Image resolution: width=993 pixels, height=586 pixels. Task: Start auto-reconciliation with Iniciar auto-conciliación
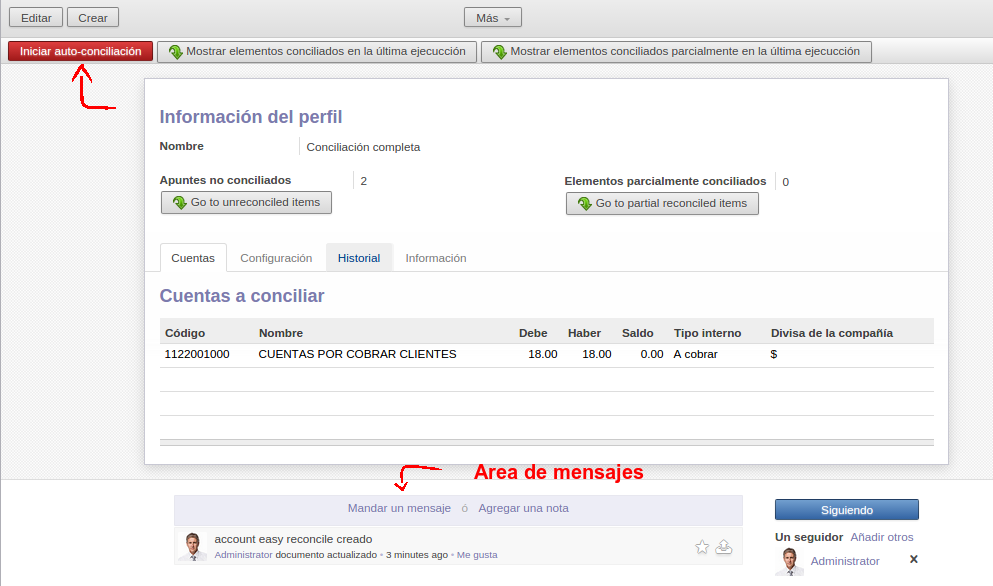80,51
